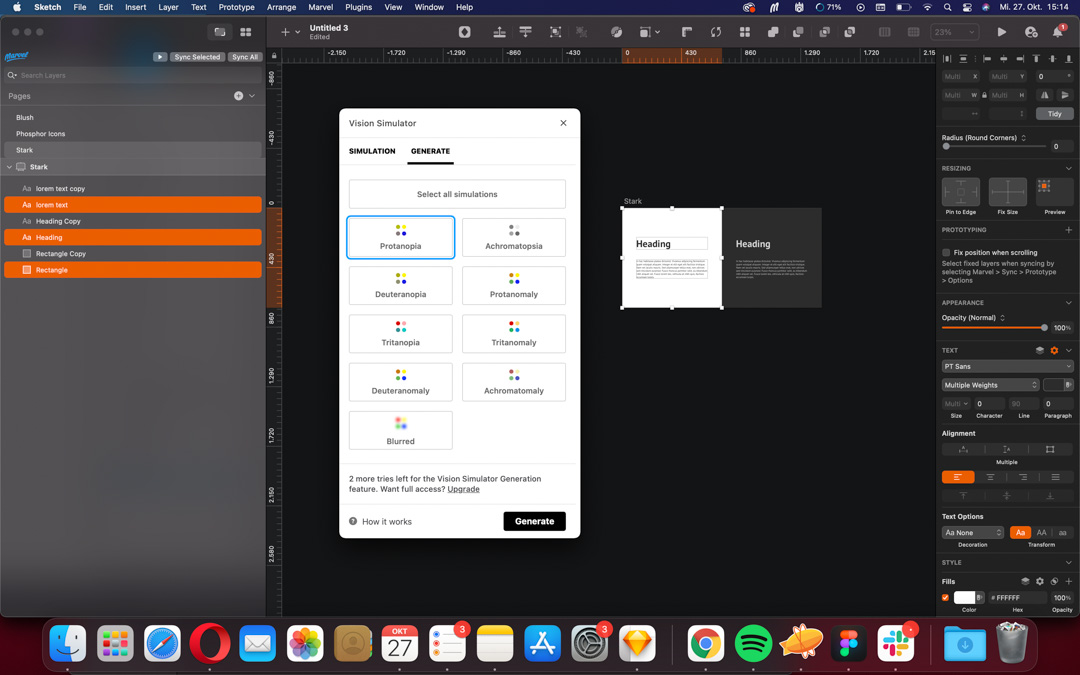Click the Search Layers field
The width and height of the screenshot is (1080, 675).
tap(133, 75)
